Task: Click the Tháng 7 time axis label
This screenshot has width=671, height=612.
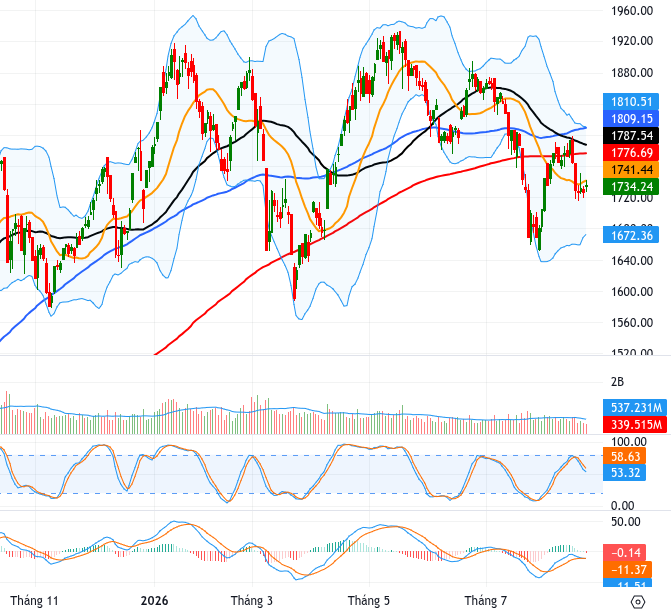Action: [x=486, y=601]
